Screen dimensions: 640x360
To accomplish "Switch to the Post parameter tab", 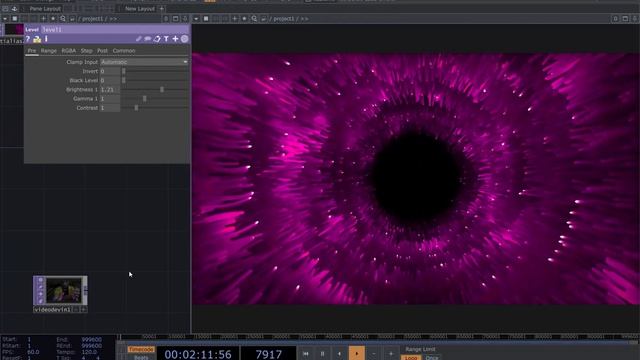I will 102,51.
